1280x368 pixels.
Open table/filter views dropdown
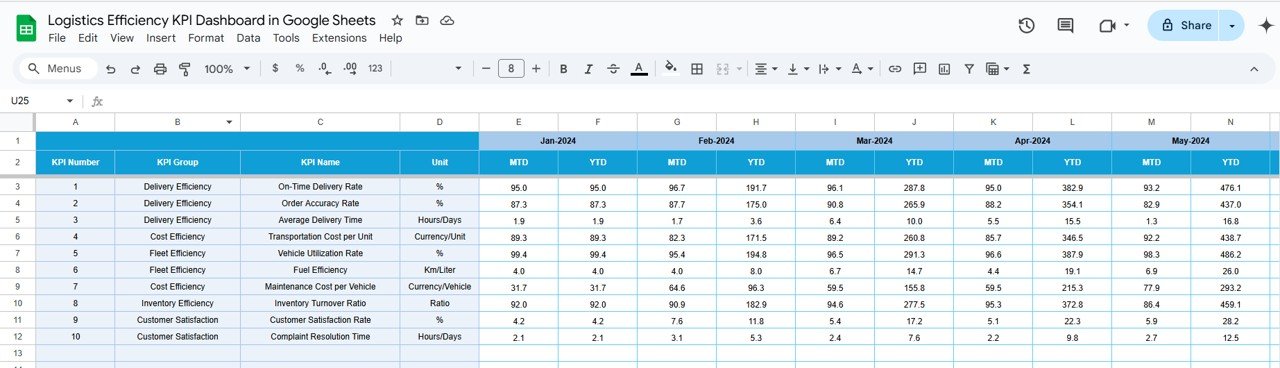pos(997,69)
